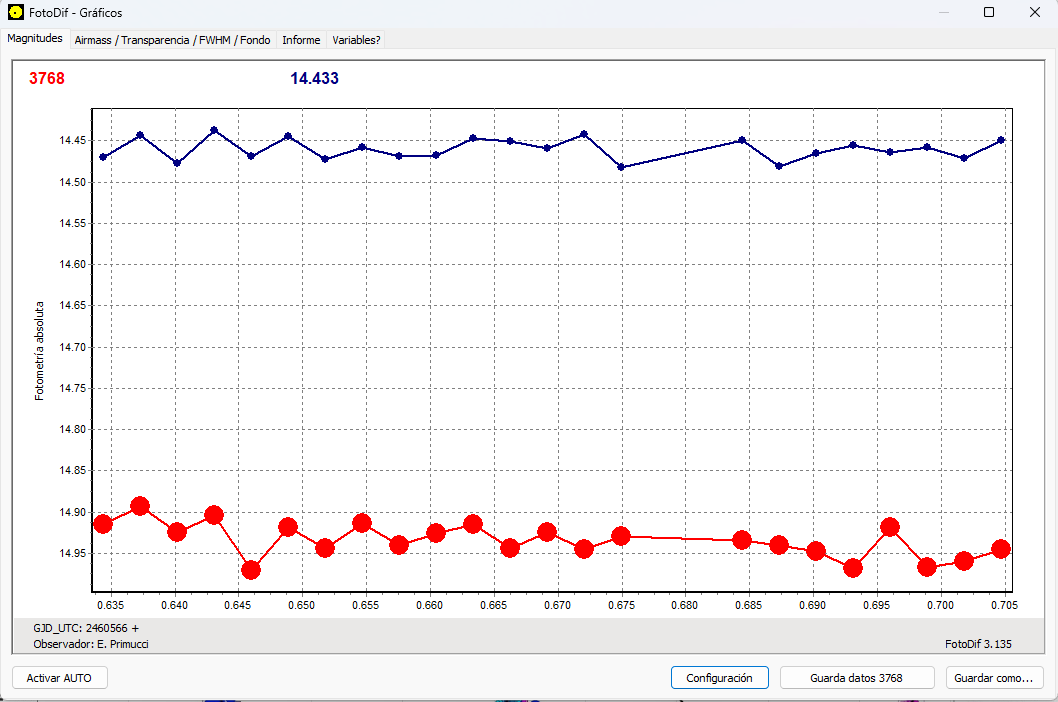Image resolution: width=1058 pixels, height=702 pixels.
Task: Select the lowest red data point near 0.646
Action: coord(251,569)
